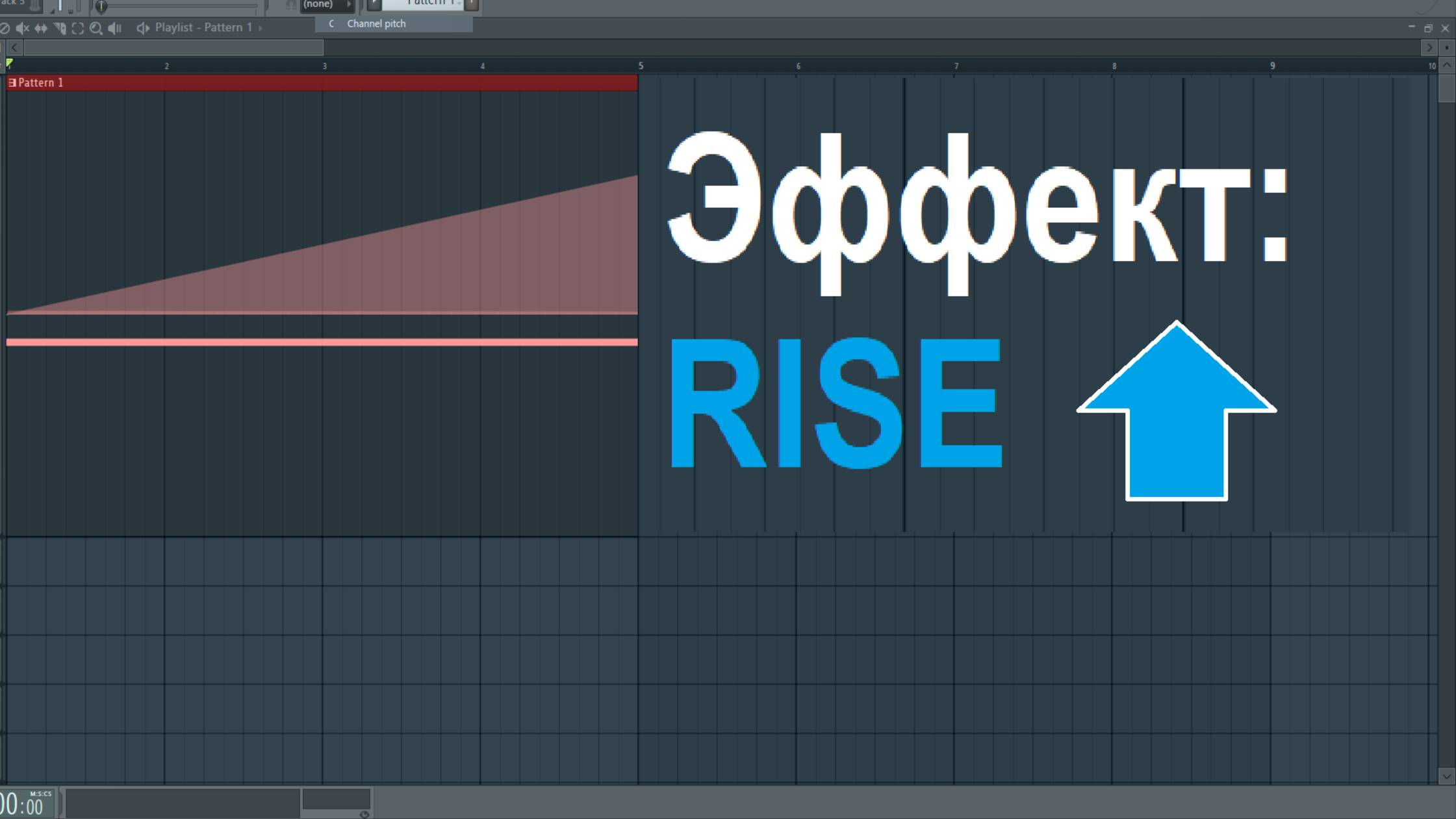This screenshot has height=819, width=1456.
Task: Open Pattern 1 clip menu icon
Action: pos(12,82)
